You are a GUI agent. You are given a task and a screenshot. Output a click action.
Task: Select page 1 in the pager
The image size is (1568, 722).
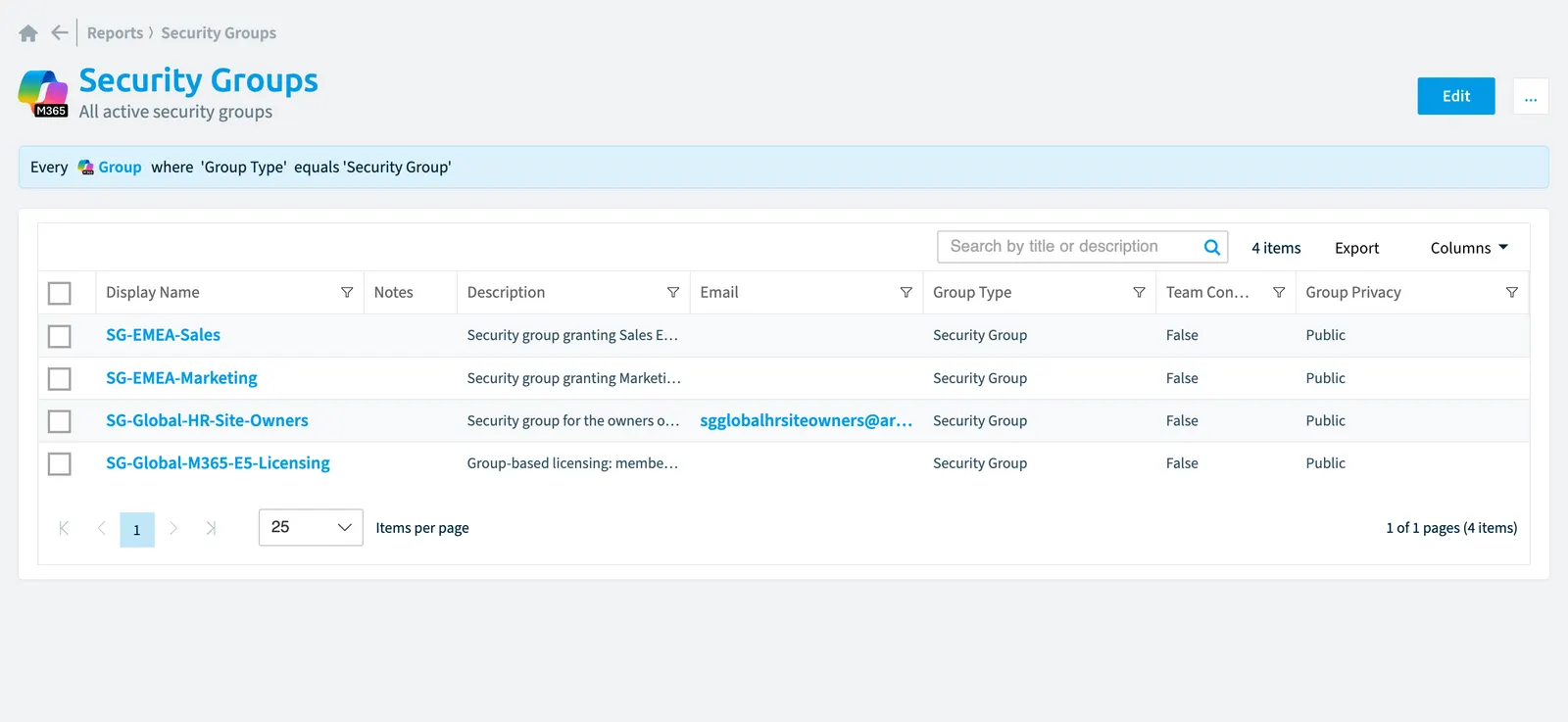tap(137, 529)
